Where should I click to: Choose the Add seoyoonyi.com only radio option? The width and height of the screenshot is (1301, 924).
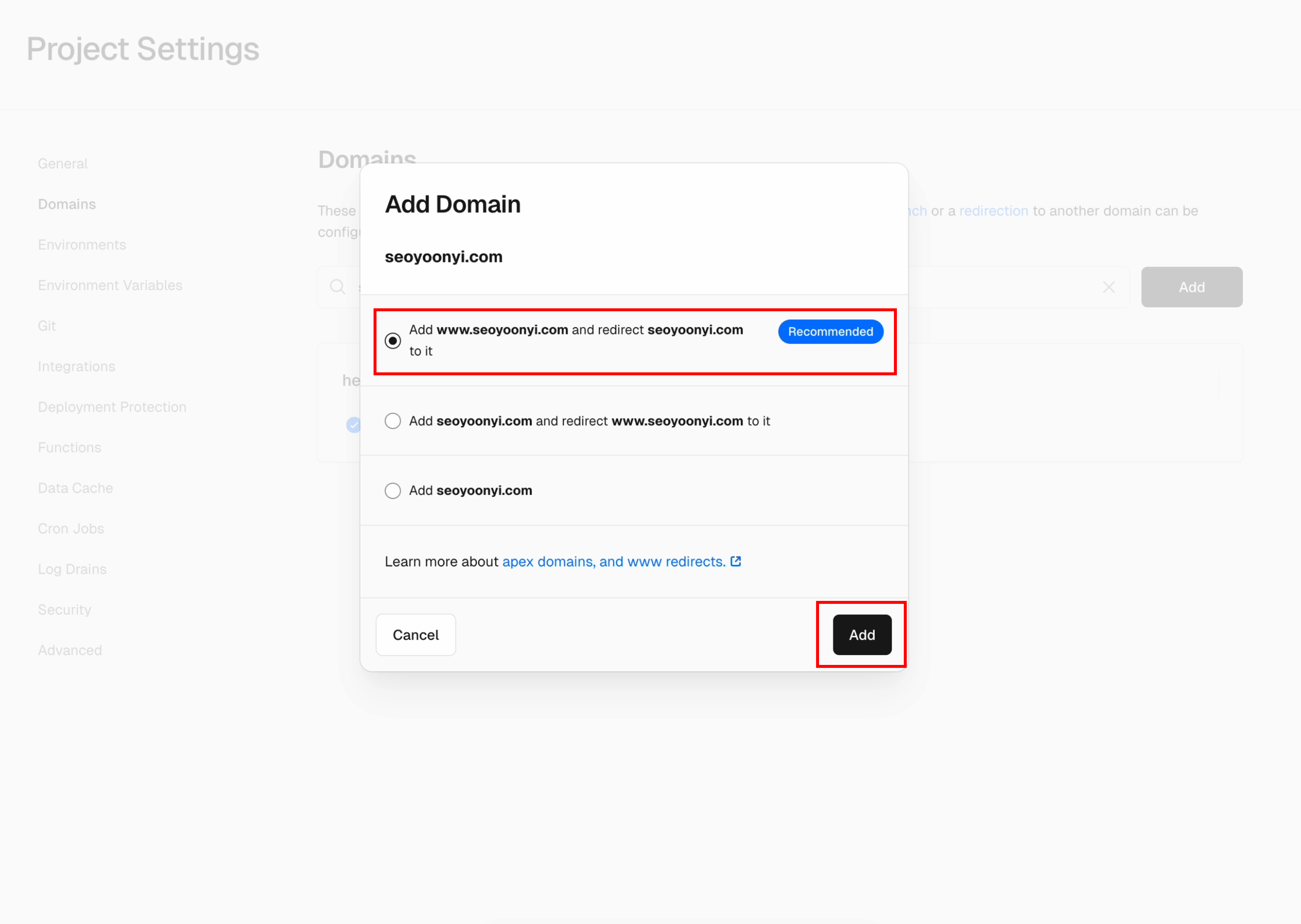(393, 491)
